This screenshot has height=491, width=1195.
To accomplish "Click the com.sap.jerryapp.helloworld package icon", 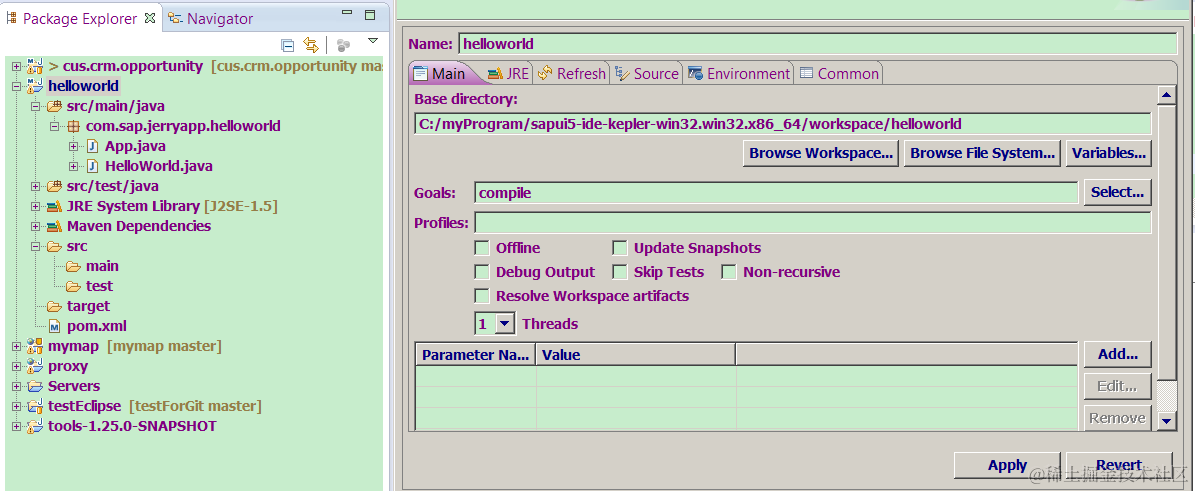I will [73, 126].
